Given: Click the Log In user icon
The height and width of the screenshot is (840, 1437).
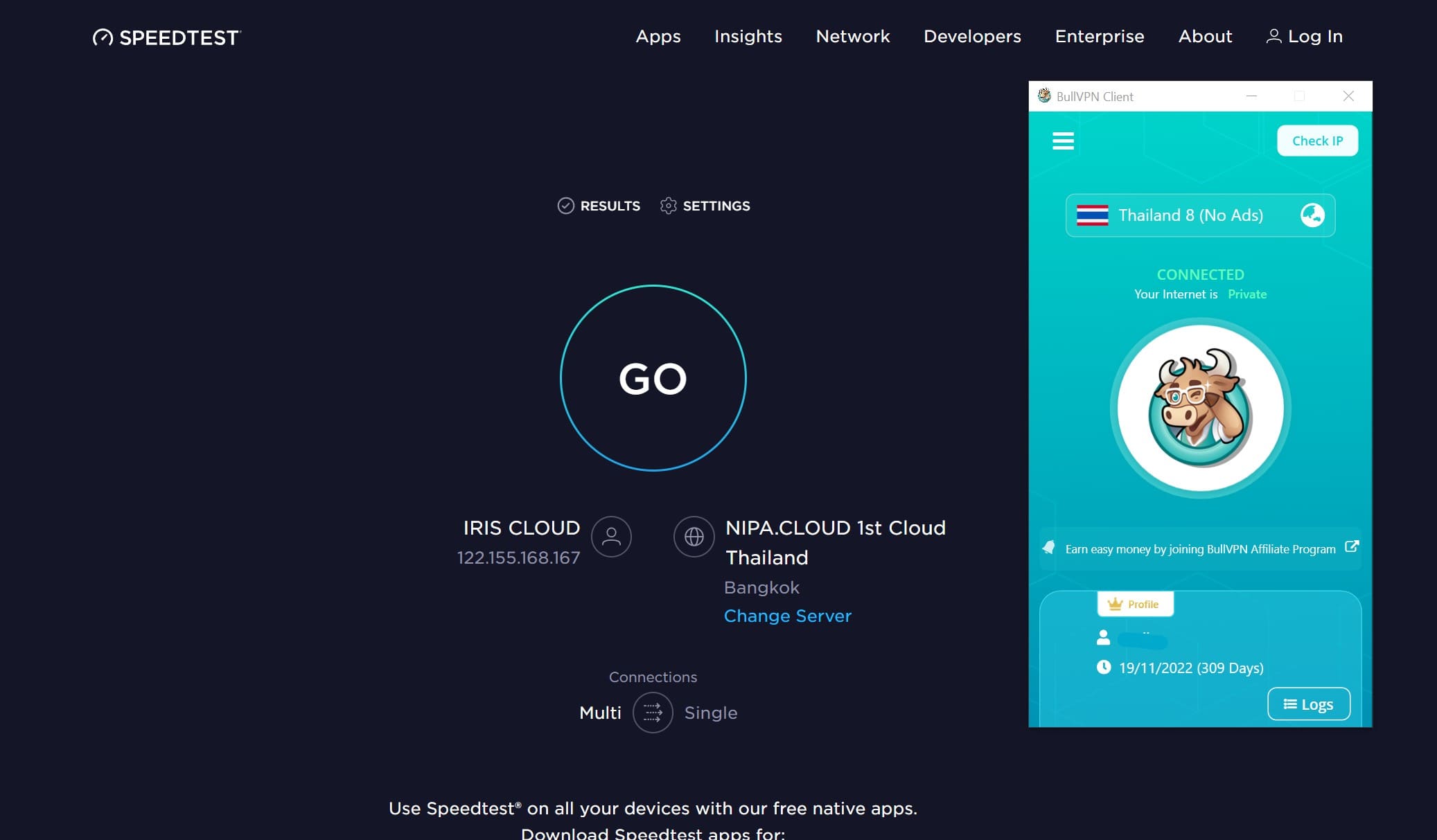Looking at the screenshot, I should click(x=1273, y=36).
